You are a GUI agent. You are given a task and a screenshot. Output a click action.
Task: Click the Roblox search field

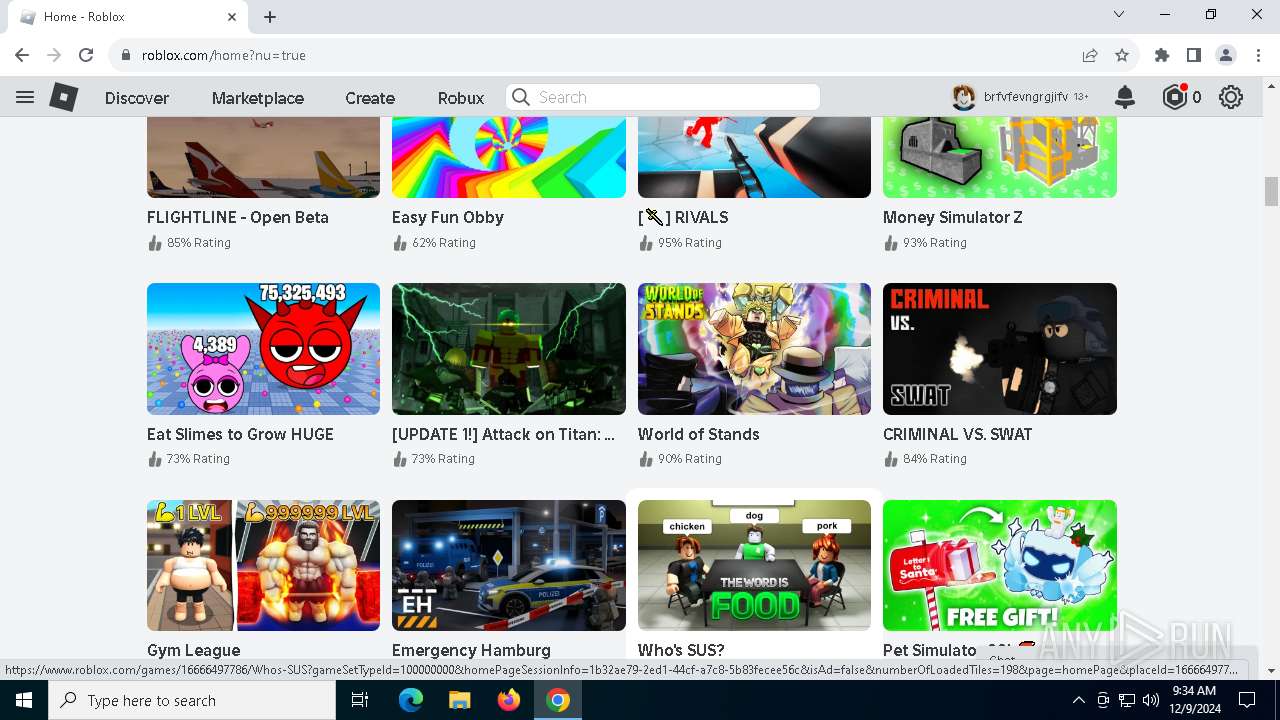click(x=663, y=97)
